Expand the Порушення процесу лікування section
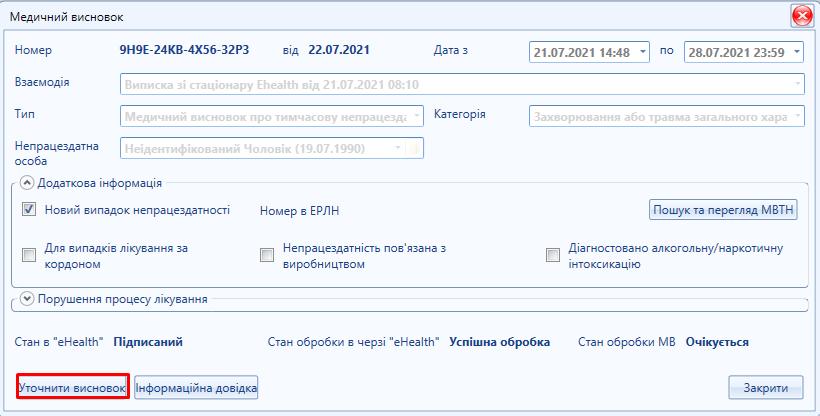 27,299
